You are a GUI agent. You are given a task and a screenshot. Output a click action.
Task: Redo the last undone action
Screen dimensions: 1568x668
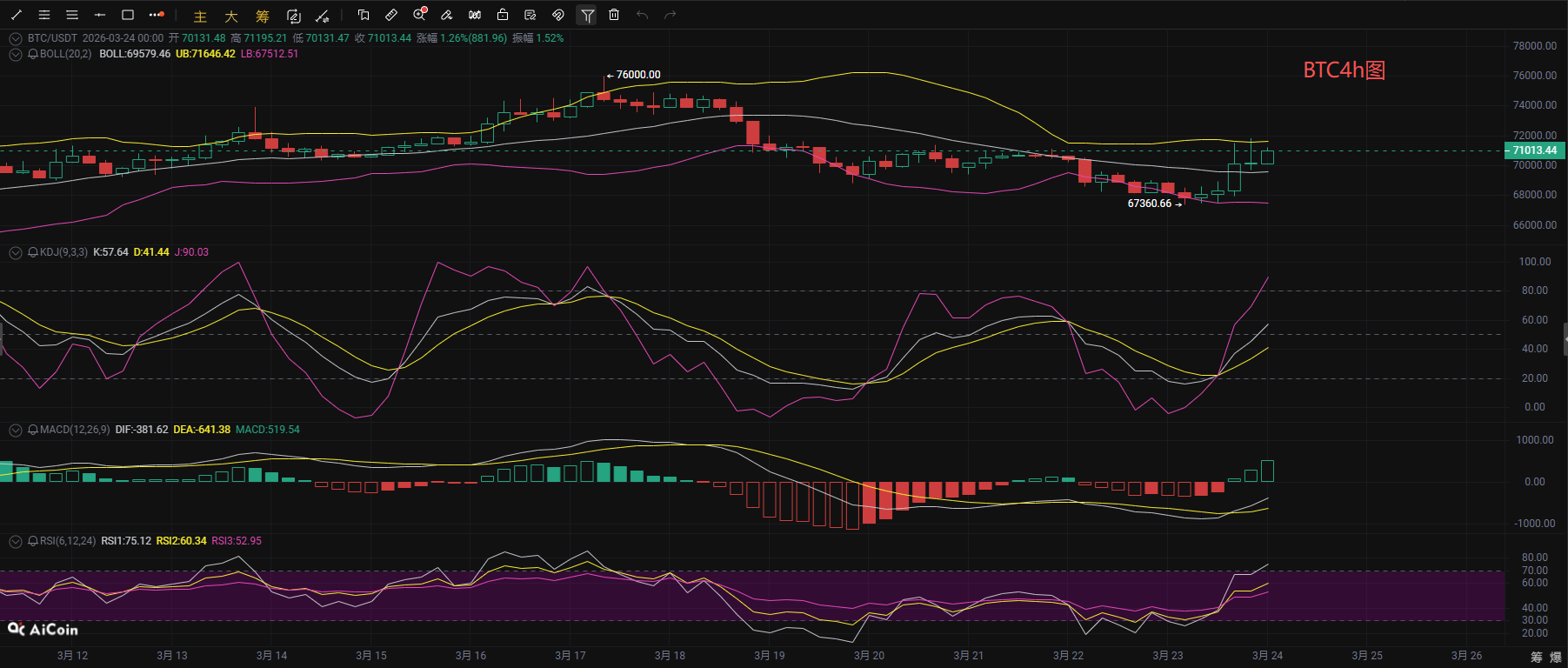tap(670, 15)
